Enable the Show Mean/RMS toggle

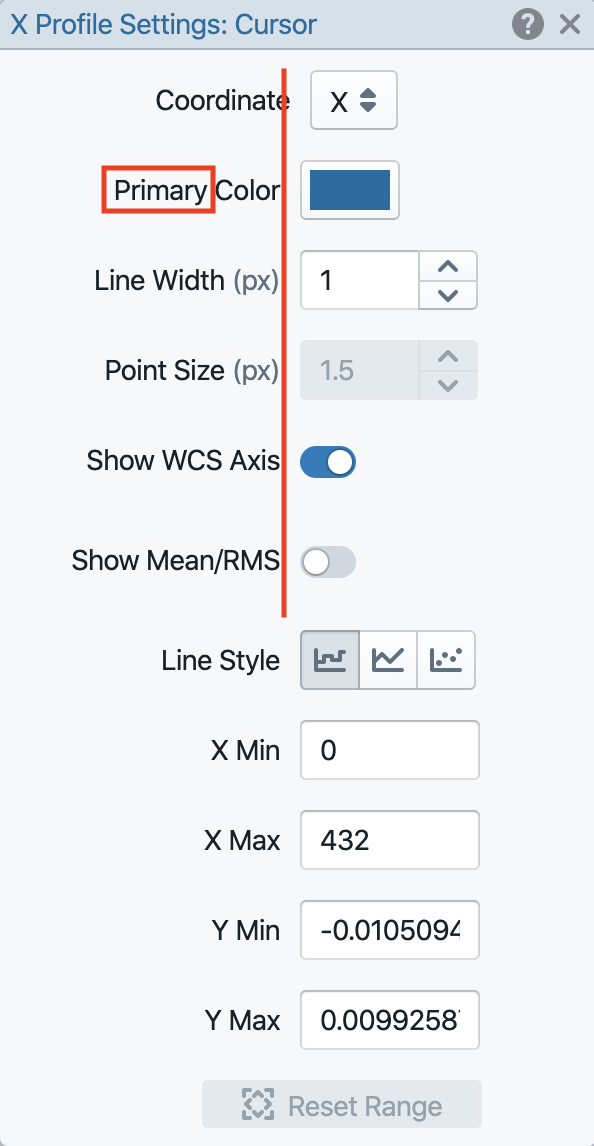click(328, 562)
